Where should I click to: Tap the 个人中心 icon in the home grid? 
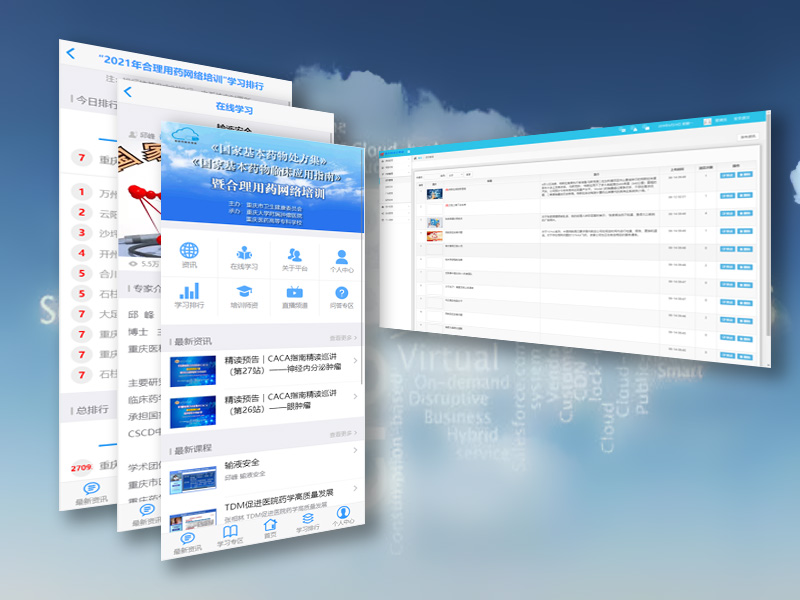342,257
